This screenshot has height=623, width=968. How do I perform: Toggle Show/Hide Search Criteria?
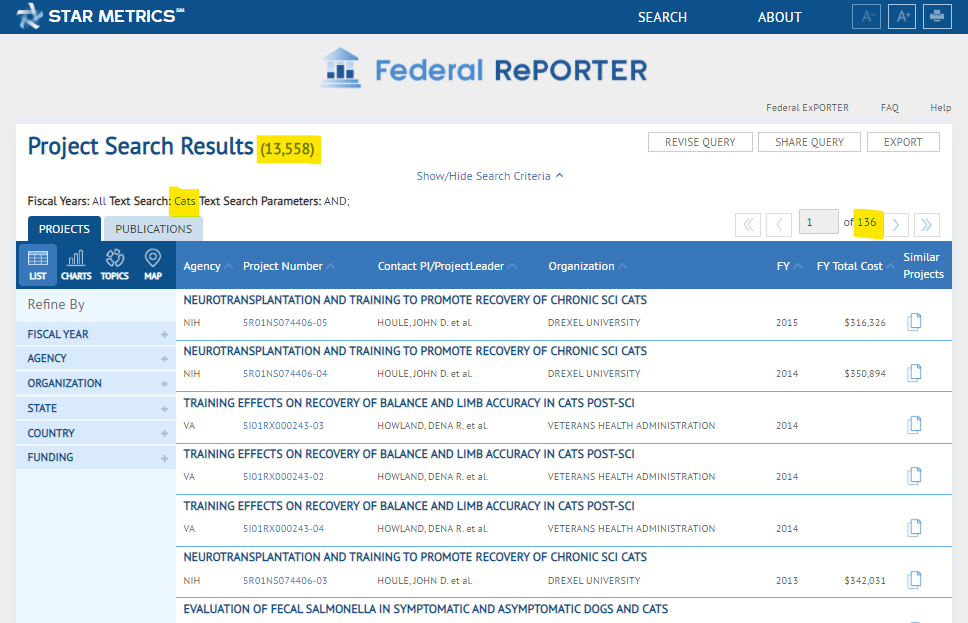490,176
